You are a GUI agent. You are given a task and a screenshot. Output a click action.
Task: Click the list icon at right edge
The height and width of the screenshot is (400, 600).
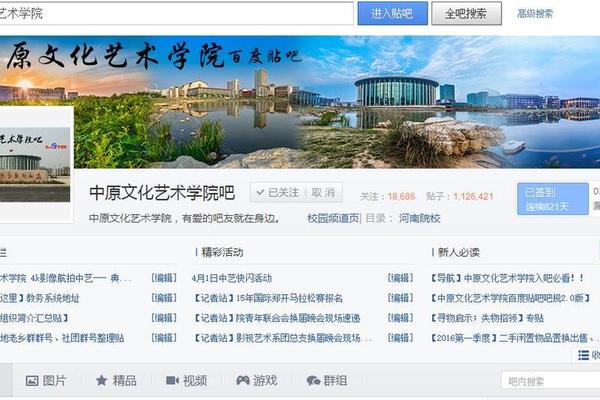584,355
